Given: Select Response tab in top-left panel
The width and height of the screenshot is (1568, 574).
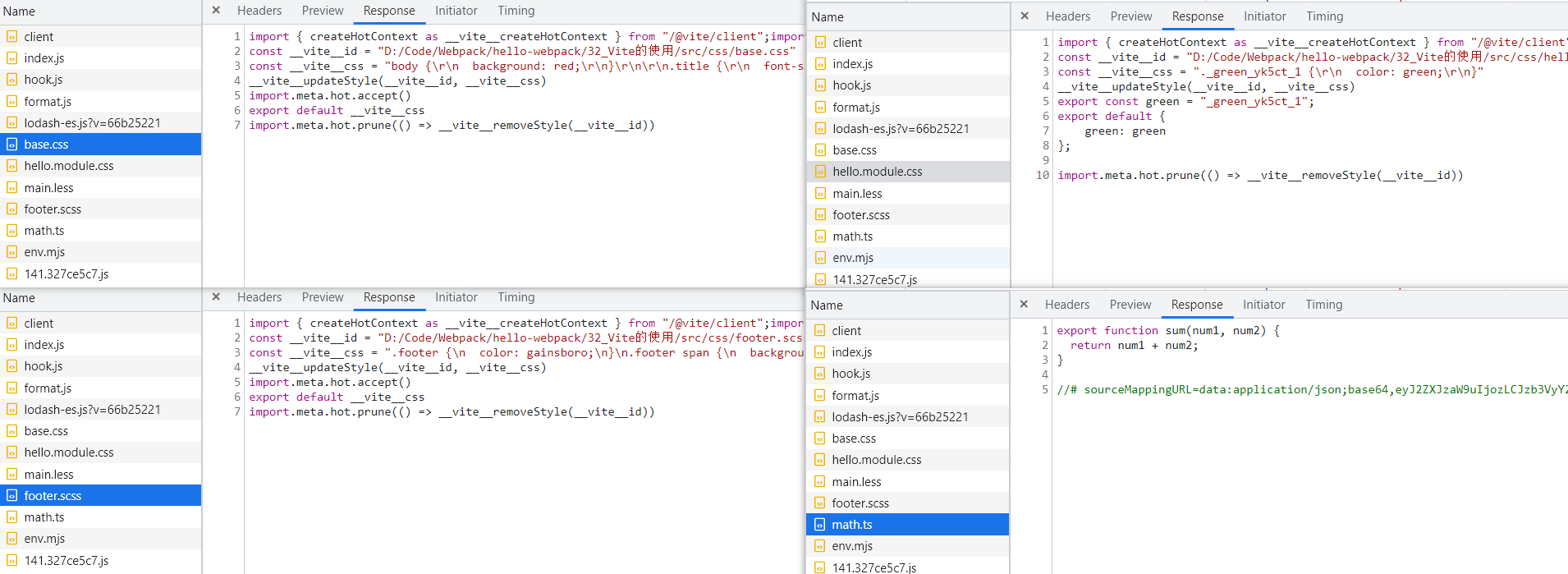Looking at the screenshot, I should (x=389, y=11).
